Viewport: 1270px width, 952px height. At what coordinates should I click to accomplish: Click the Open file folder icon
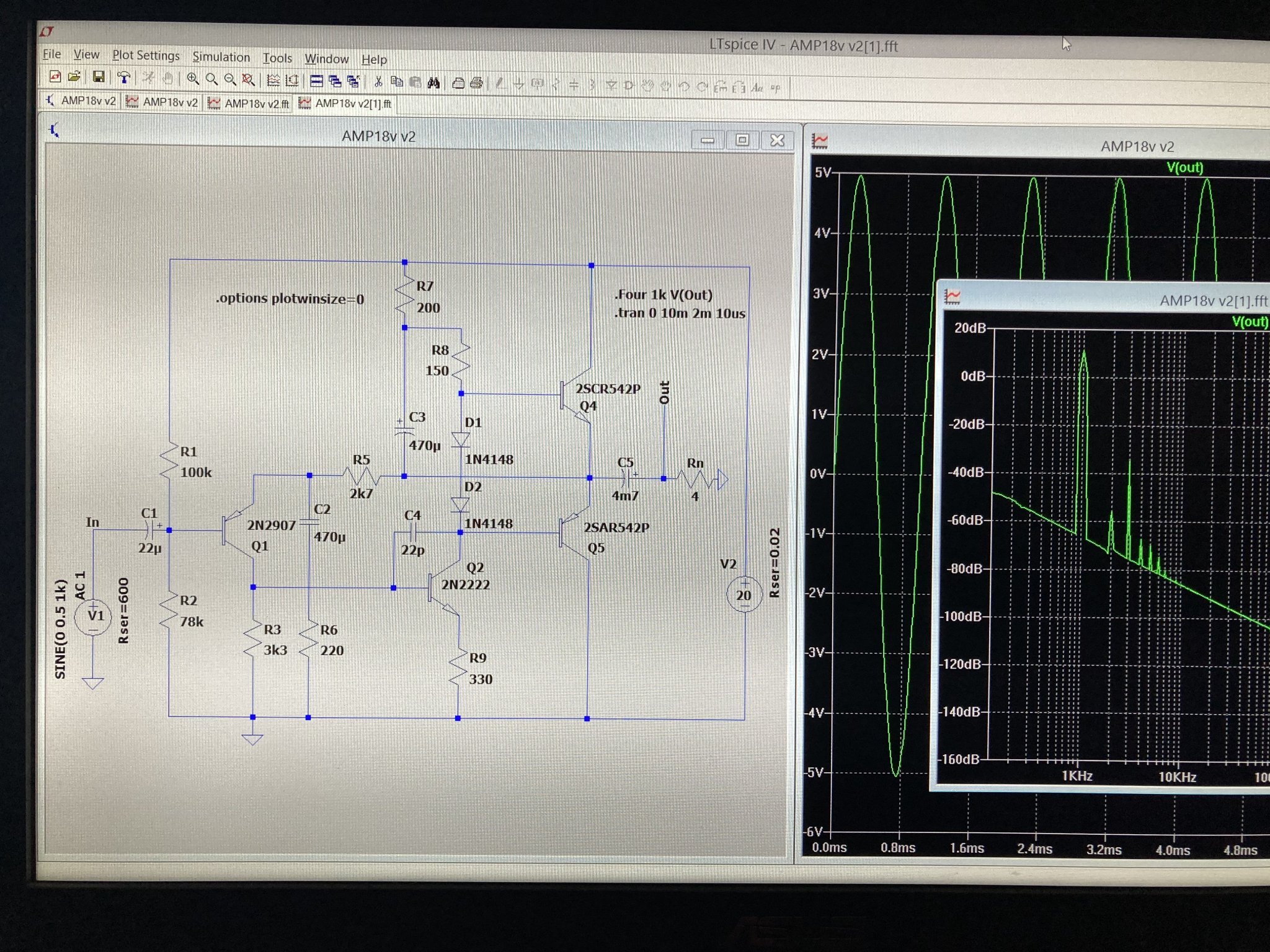tap(74, 77)
